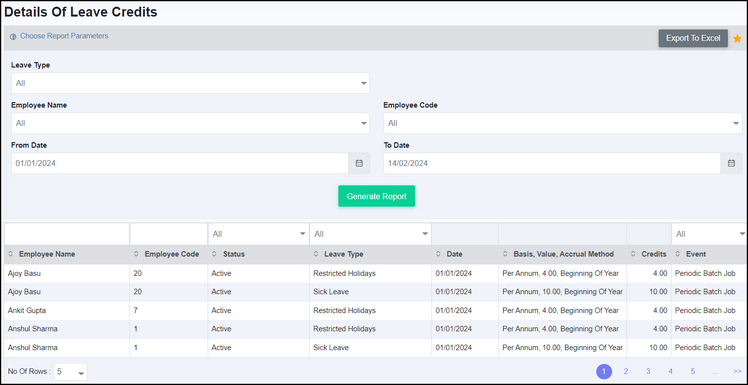This screenshot has height=385, width=748.
Task: Click the Employee Name column header
Action: click(47, 254)
